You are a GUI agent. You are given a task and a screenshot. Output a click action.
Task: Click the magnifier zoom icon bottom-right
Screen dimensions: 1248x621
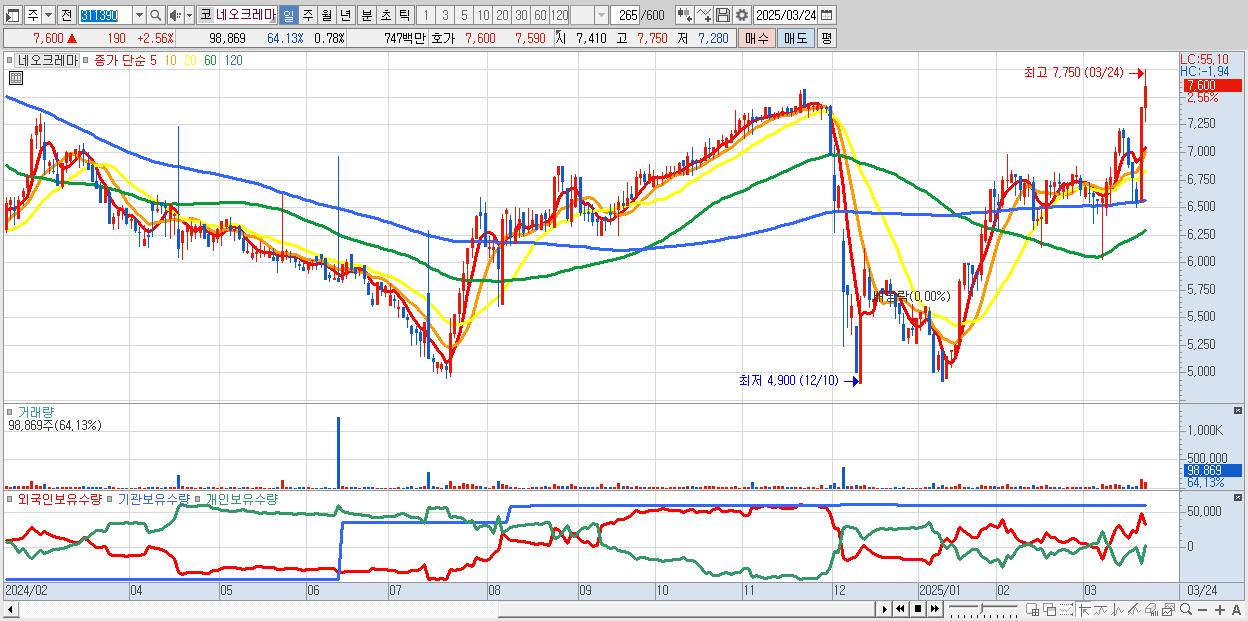coord(1186,609)
